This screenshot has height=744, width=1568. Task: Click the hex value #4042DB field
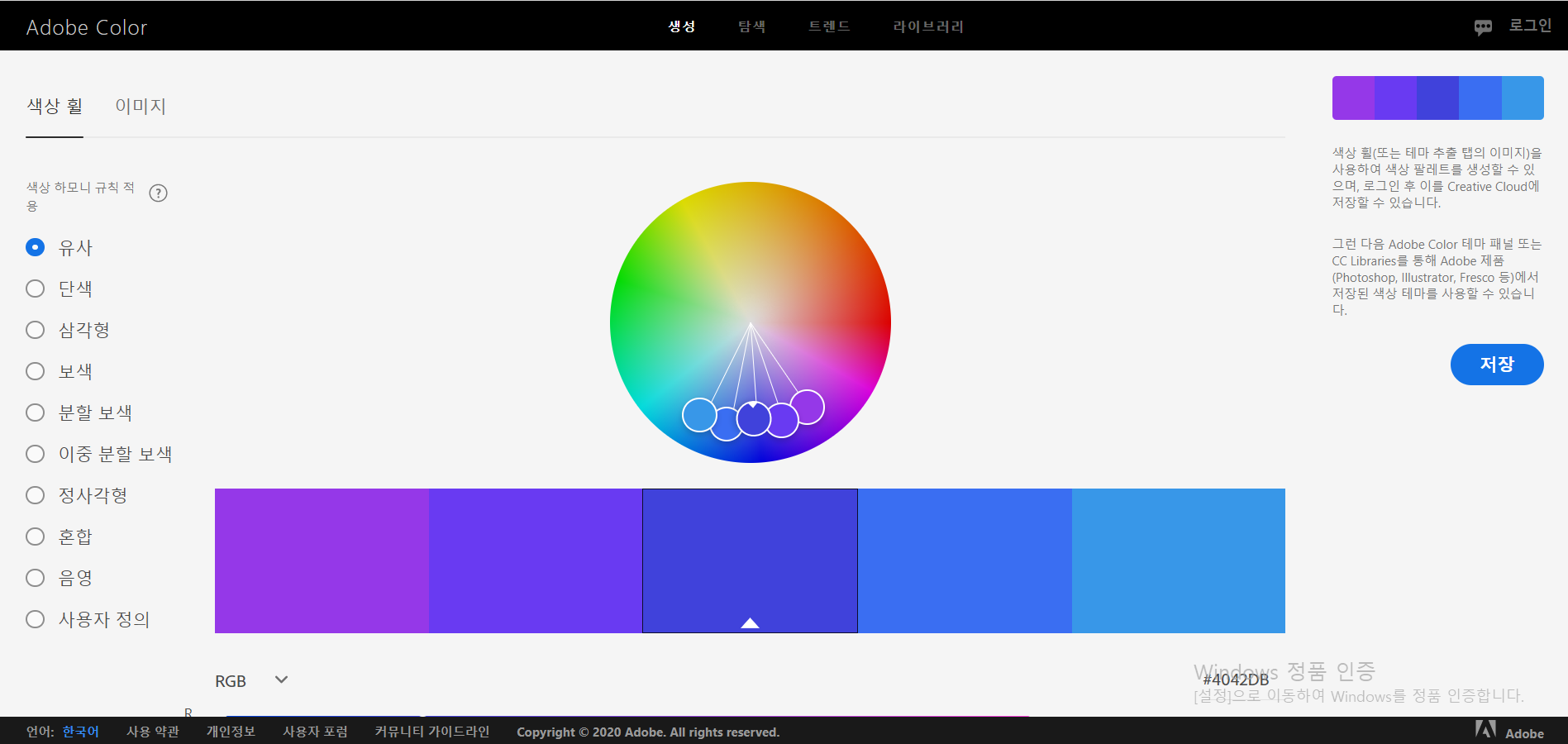pos(1235,680)
